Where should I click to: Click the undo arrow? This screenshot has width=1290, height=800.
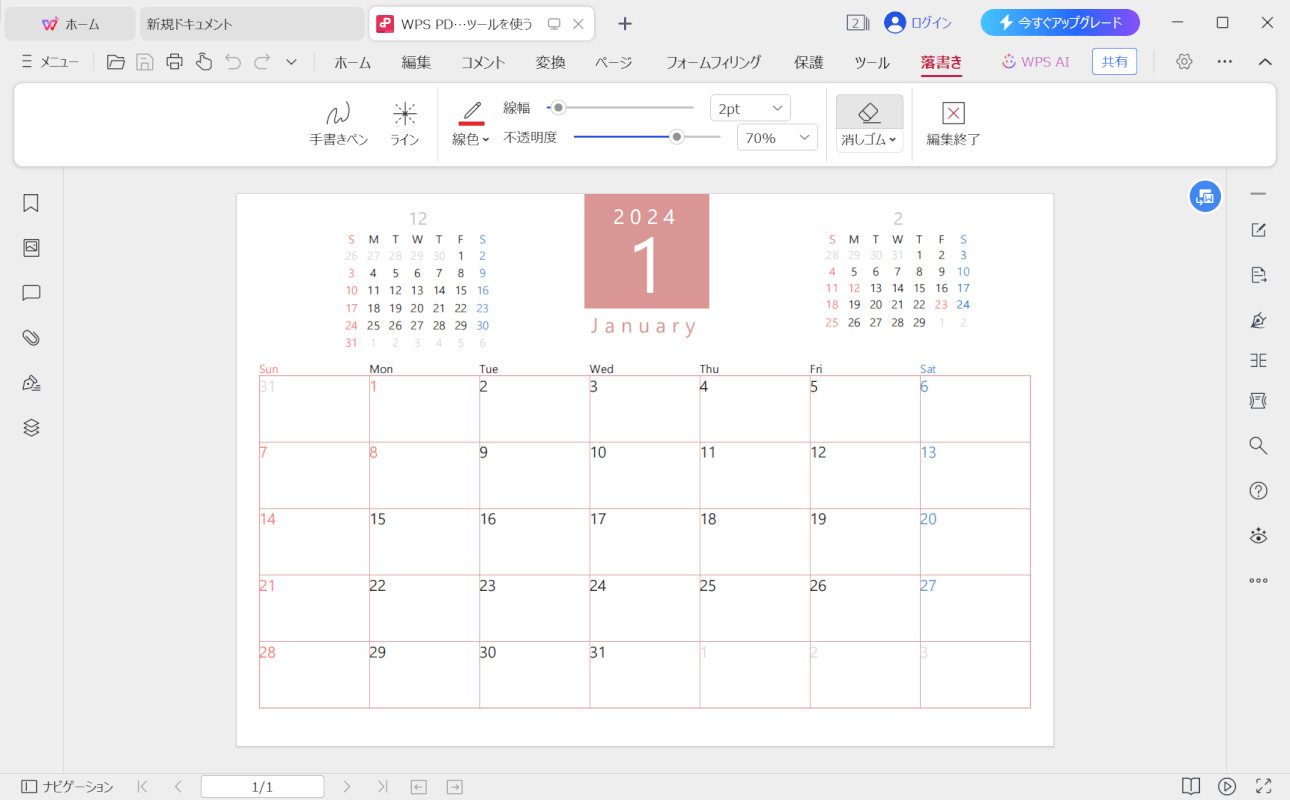tap(233, 62)
